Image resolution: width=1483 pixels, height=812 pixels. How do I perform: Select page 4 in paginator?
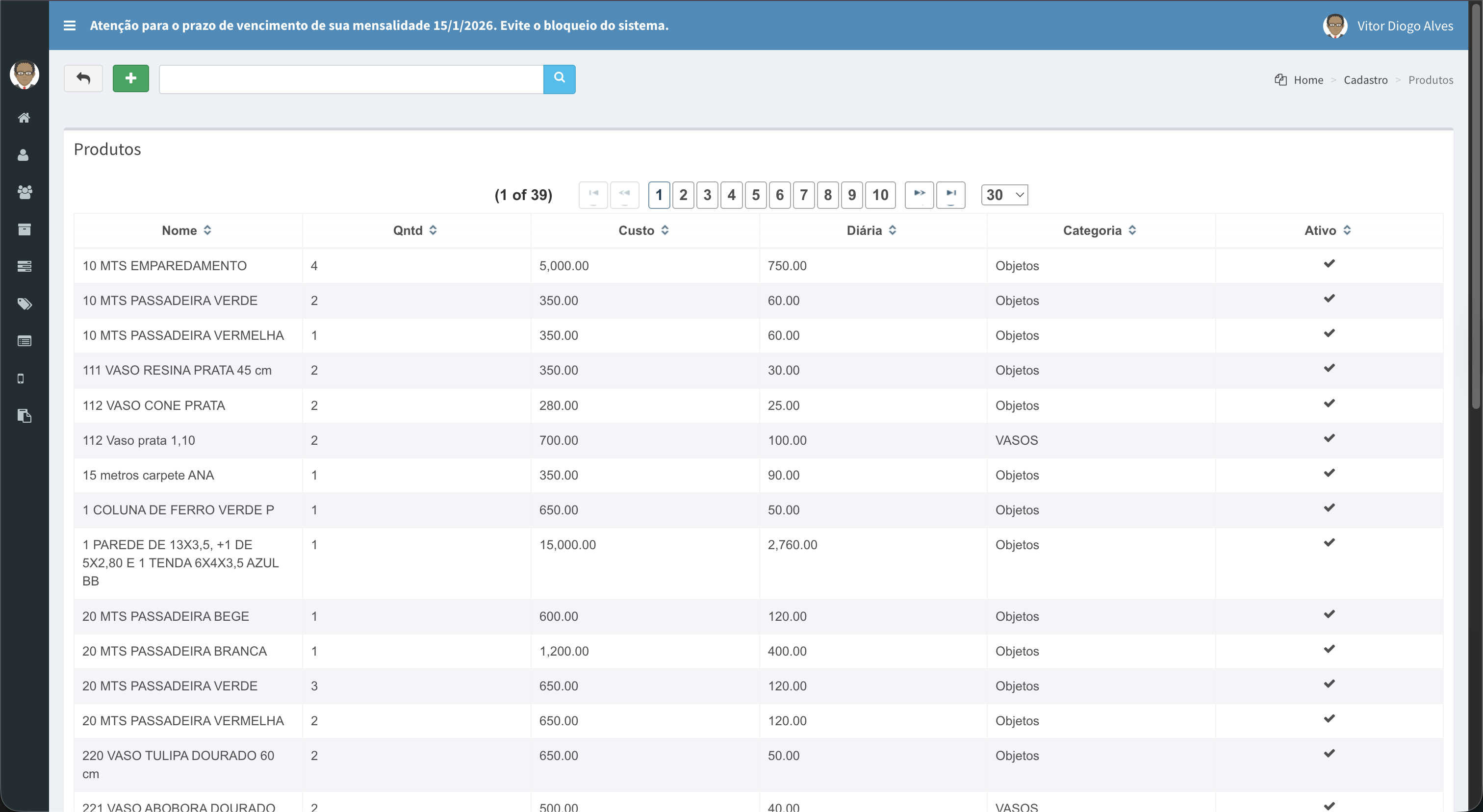tap(732, 195)
